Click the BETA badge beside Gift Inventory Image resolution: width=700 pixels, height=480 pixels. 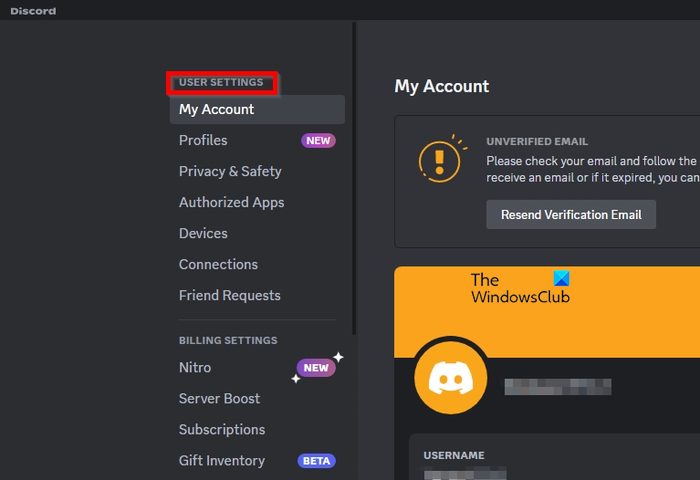coord(316,461)
